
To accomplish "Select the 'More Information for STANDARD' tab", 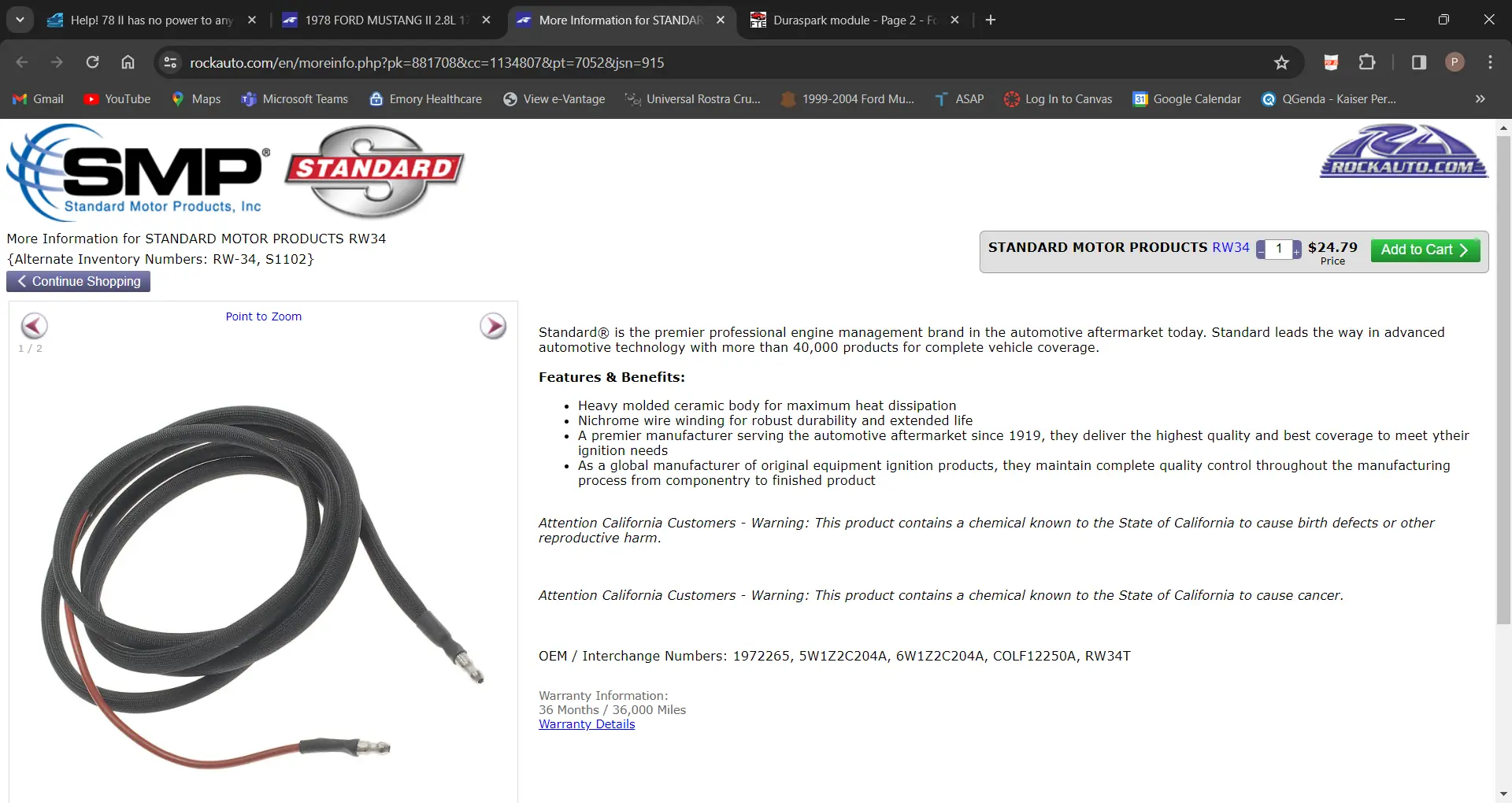I will pos(621,20).
